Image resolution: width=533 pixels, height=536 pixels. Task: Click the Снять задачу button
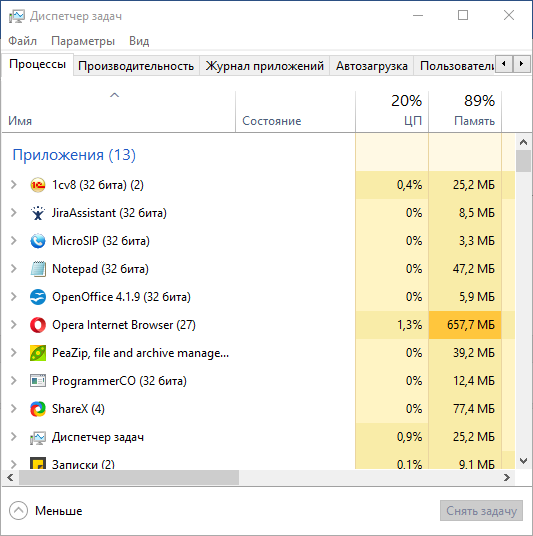[x=481, y=511]
